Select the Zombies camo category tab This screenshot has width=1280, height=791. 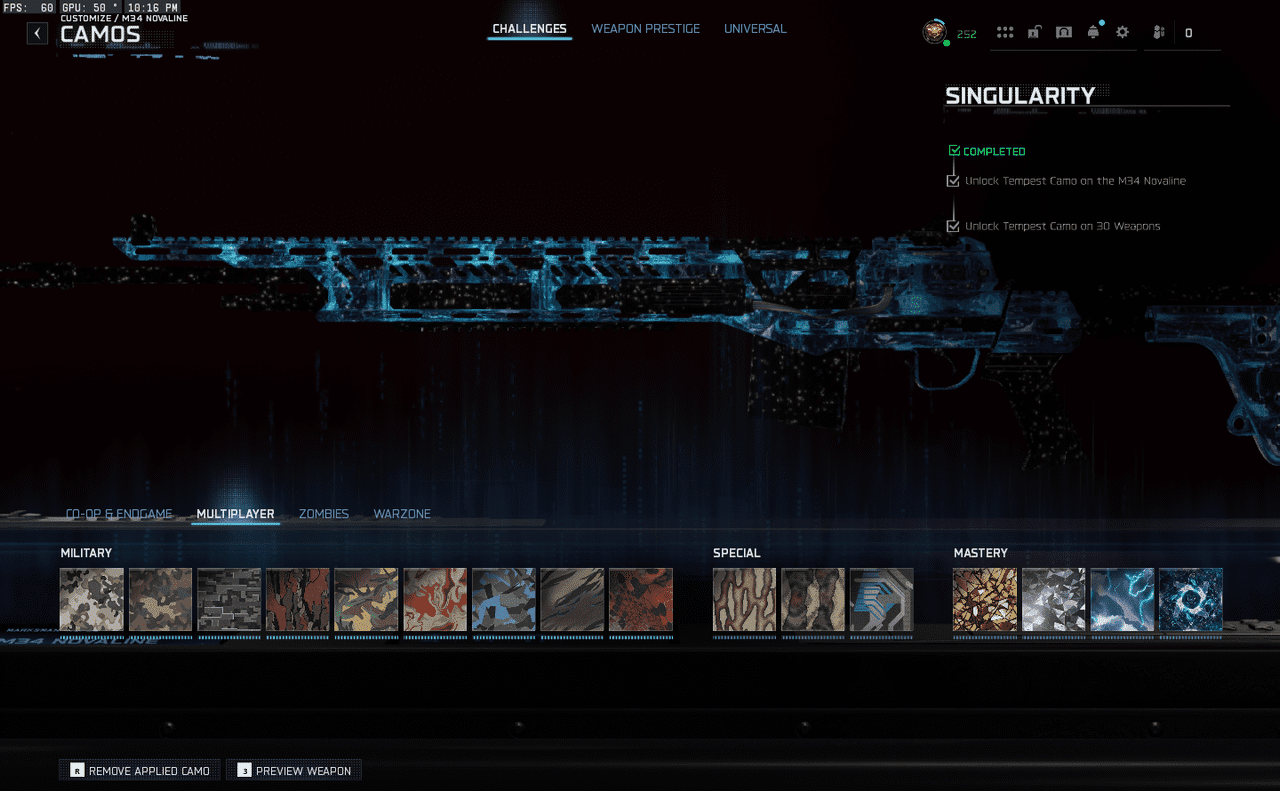324,514
